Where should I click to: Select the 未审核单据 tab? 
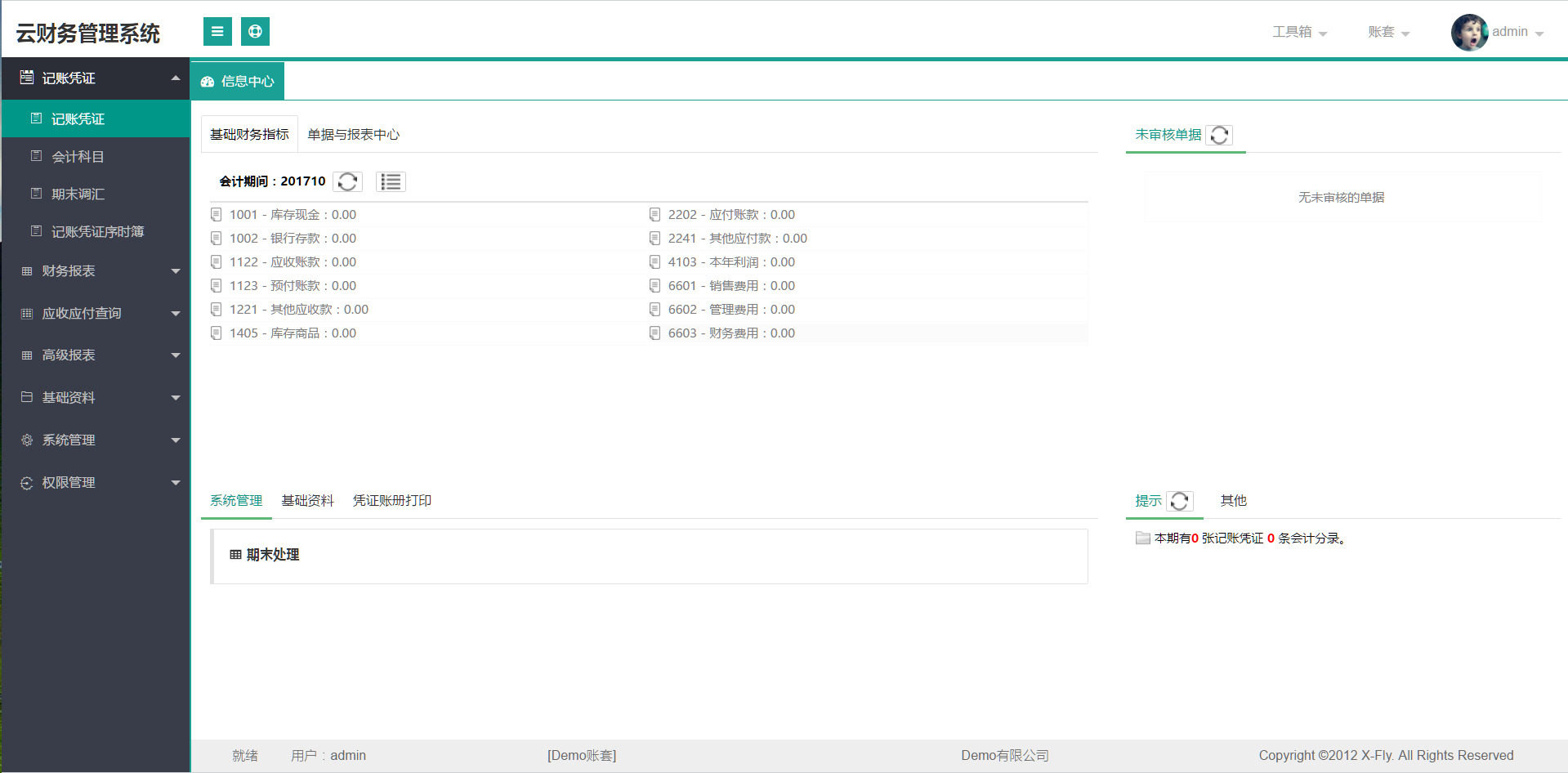1168,135
